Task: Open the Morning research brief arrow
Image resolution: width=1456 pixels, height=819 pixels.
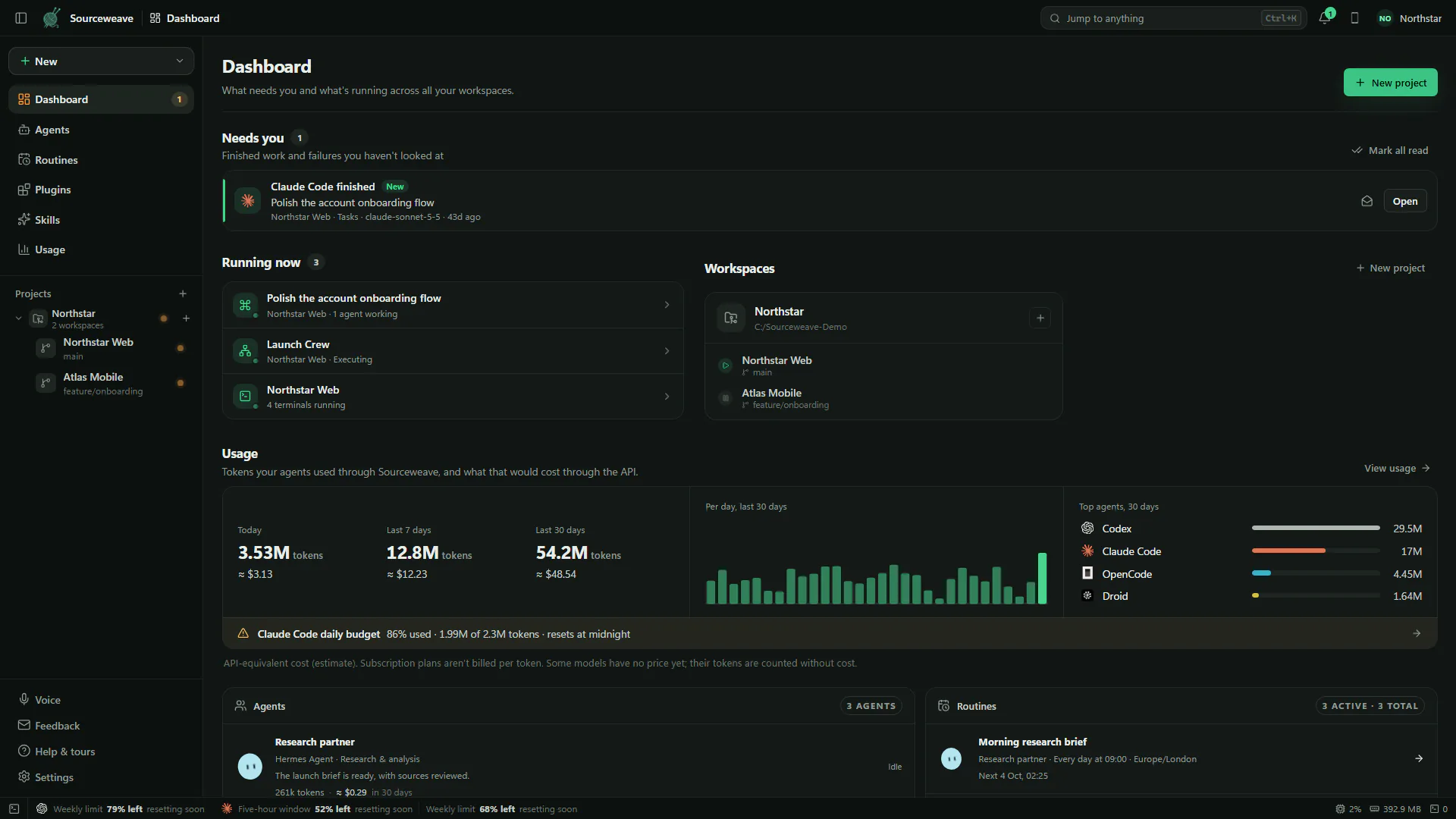Action: 1419,758
